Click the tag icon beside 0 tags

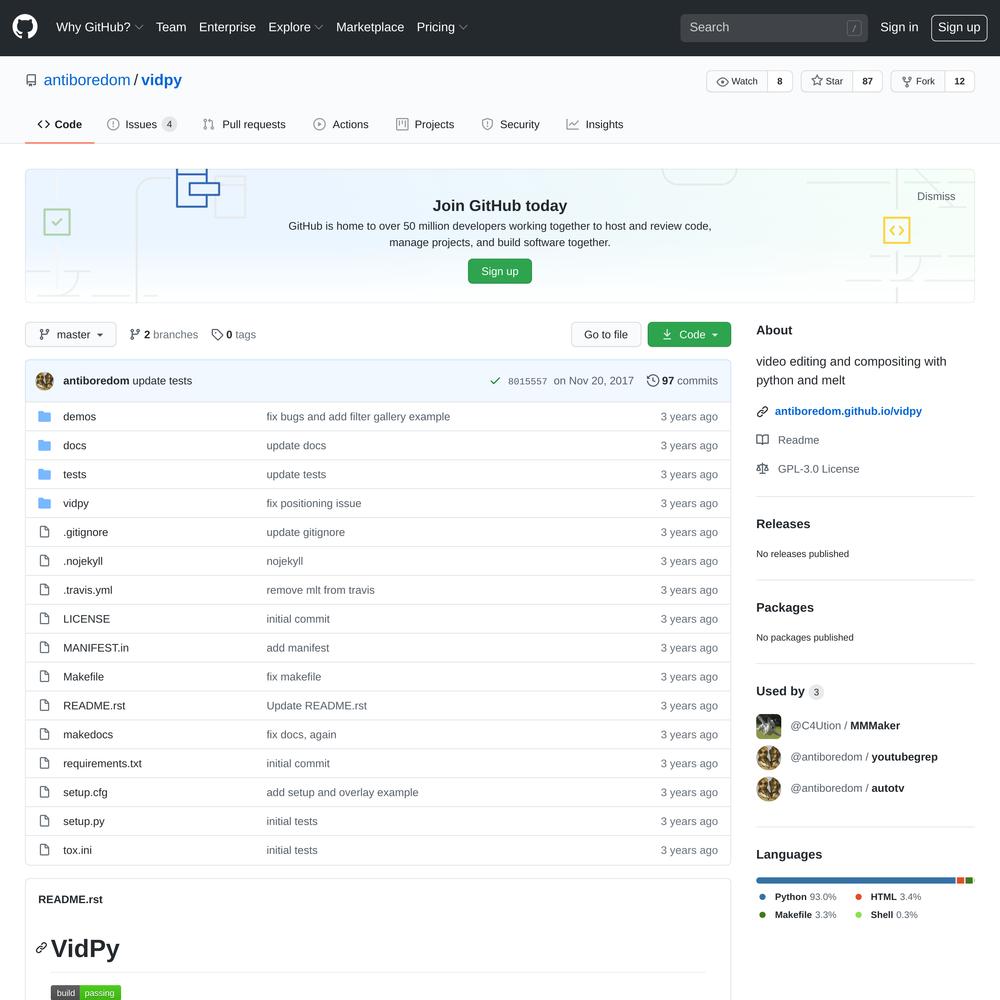coord(217,335)
